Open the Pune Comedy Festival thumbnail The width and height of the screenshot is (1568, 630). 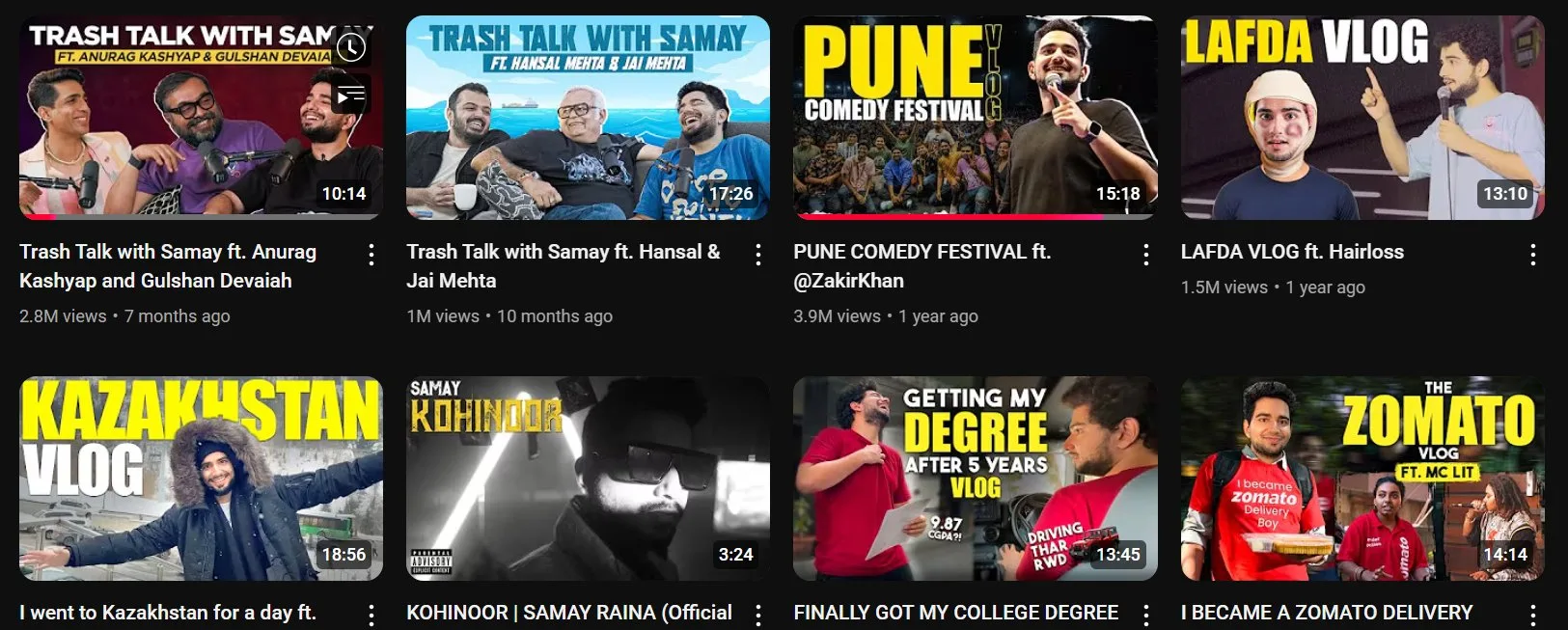coord(975,118)
